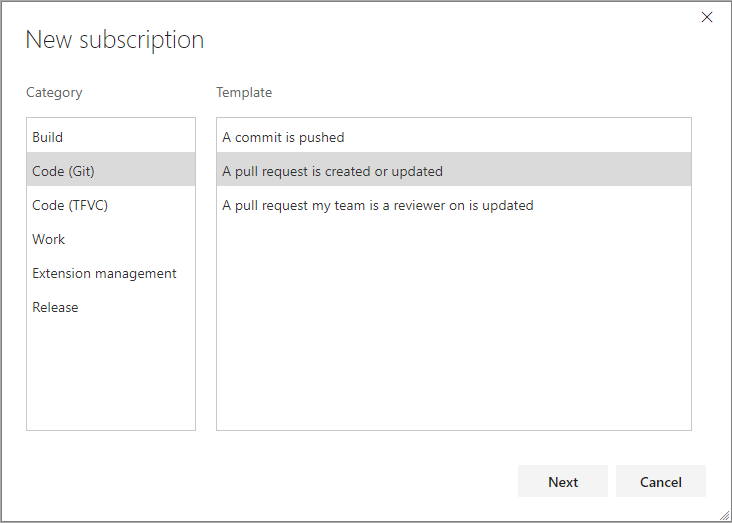Select the Extension management category
Viewport: 732px width, 523px height.
tap(111, 273)
